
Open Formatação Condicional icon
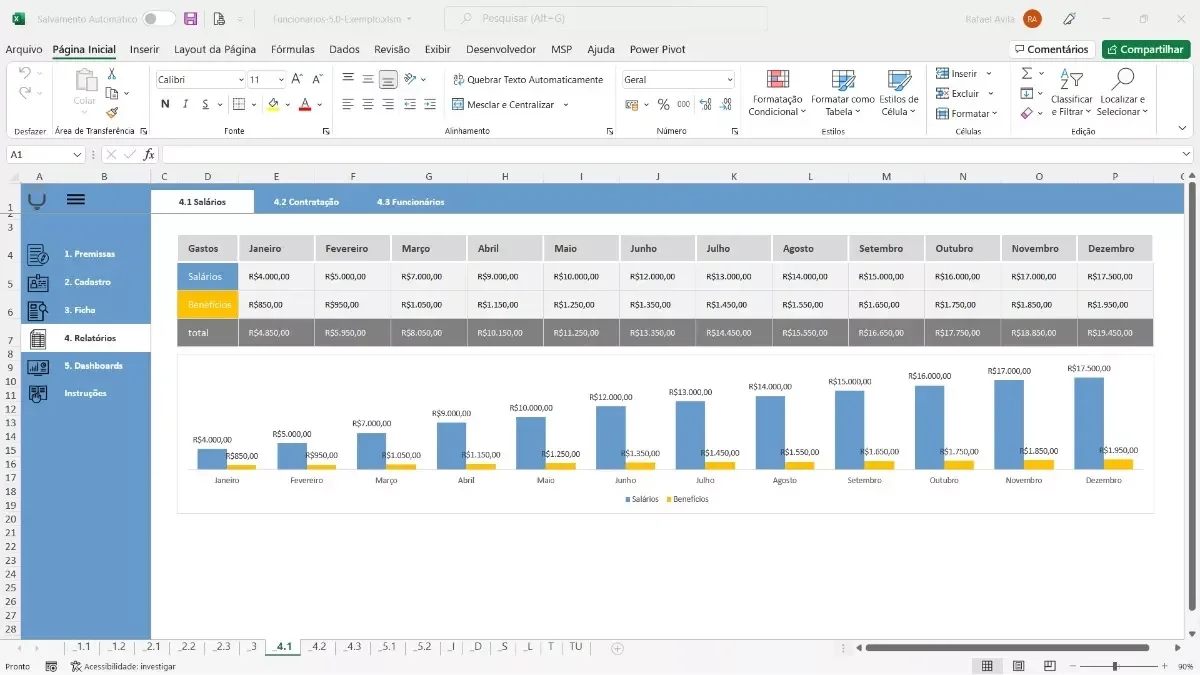click(778, 81)
